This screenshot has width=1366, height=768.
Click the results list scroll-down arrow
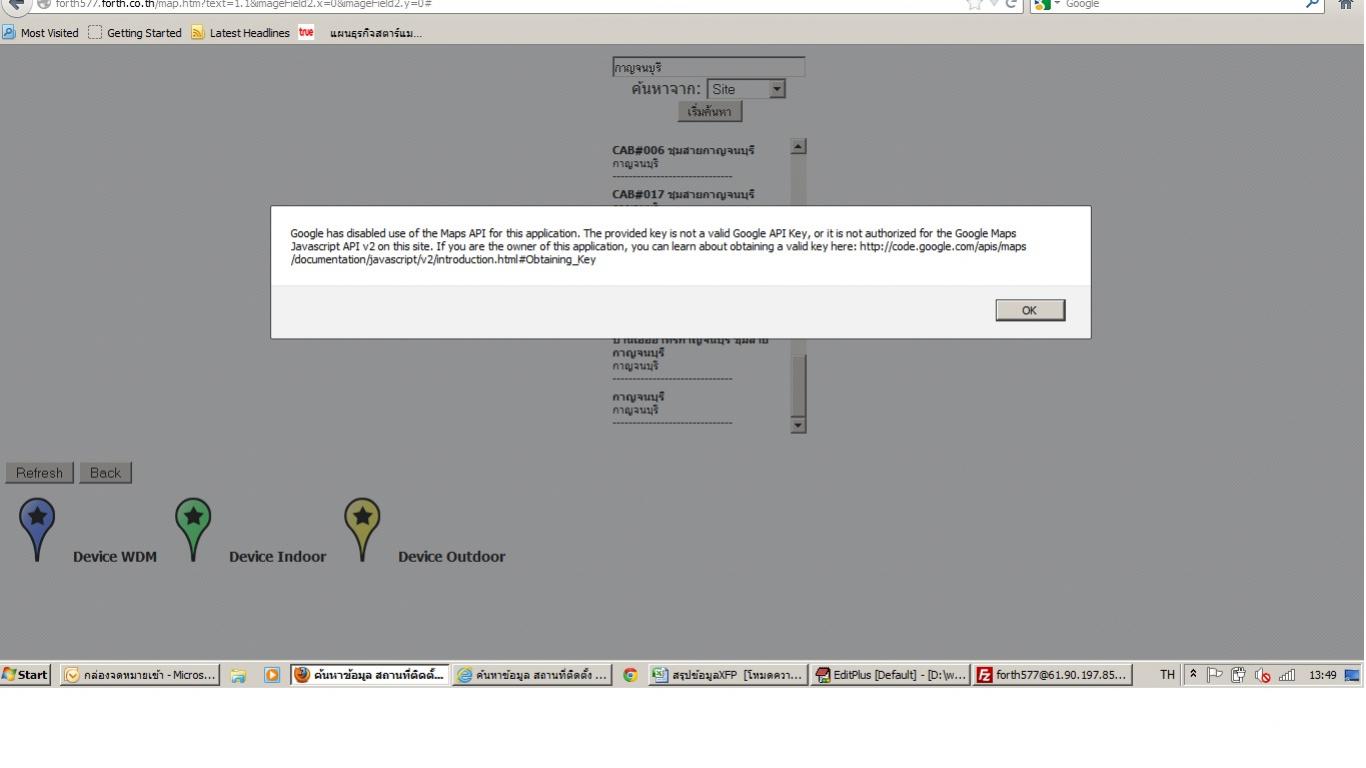(798, 425)
